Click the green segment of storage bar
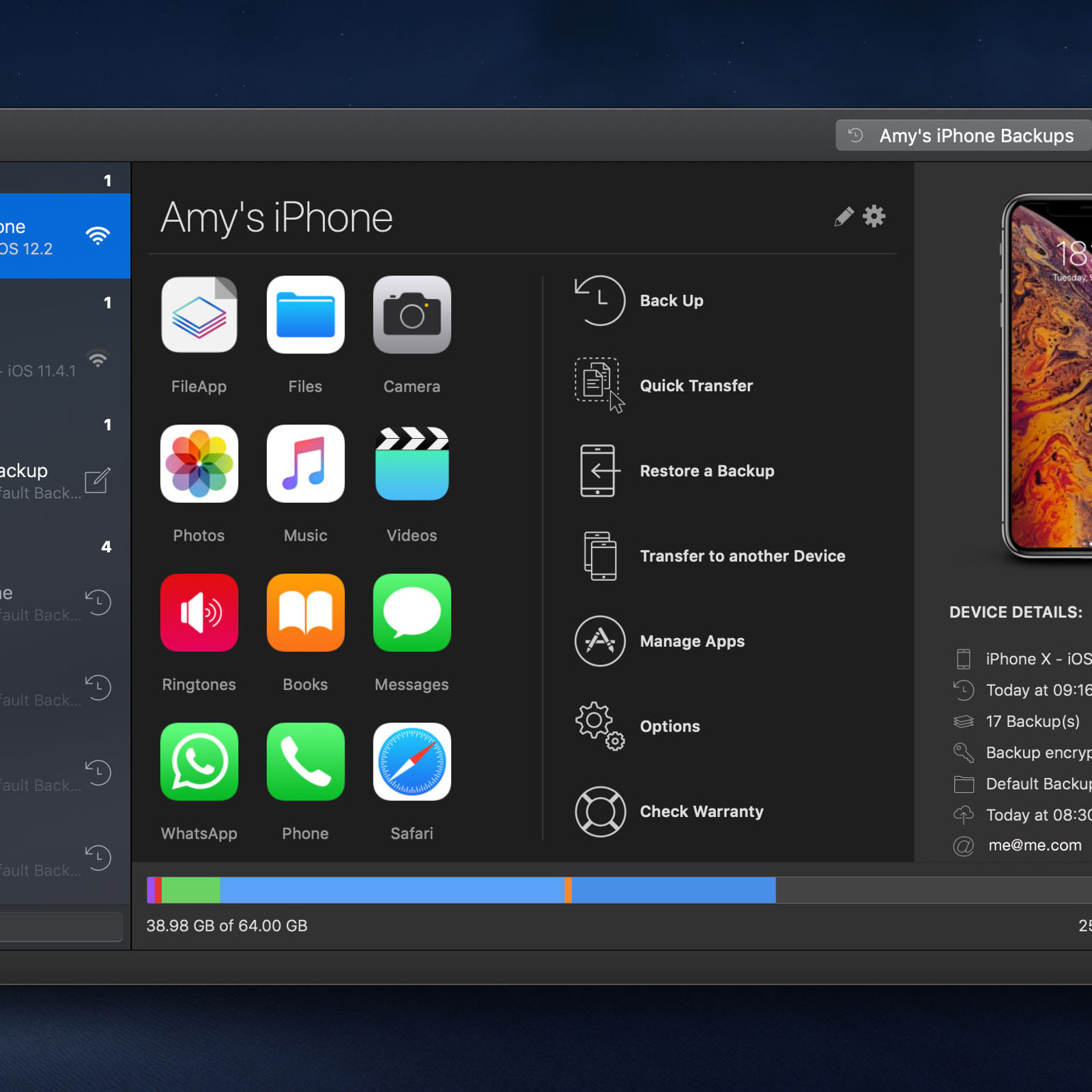 point(190,890)
